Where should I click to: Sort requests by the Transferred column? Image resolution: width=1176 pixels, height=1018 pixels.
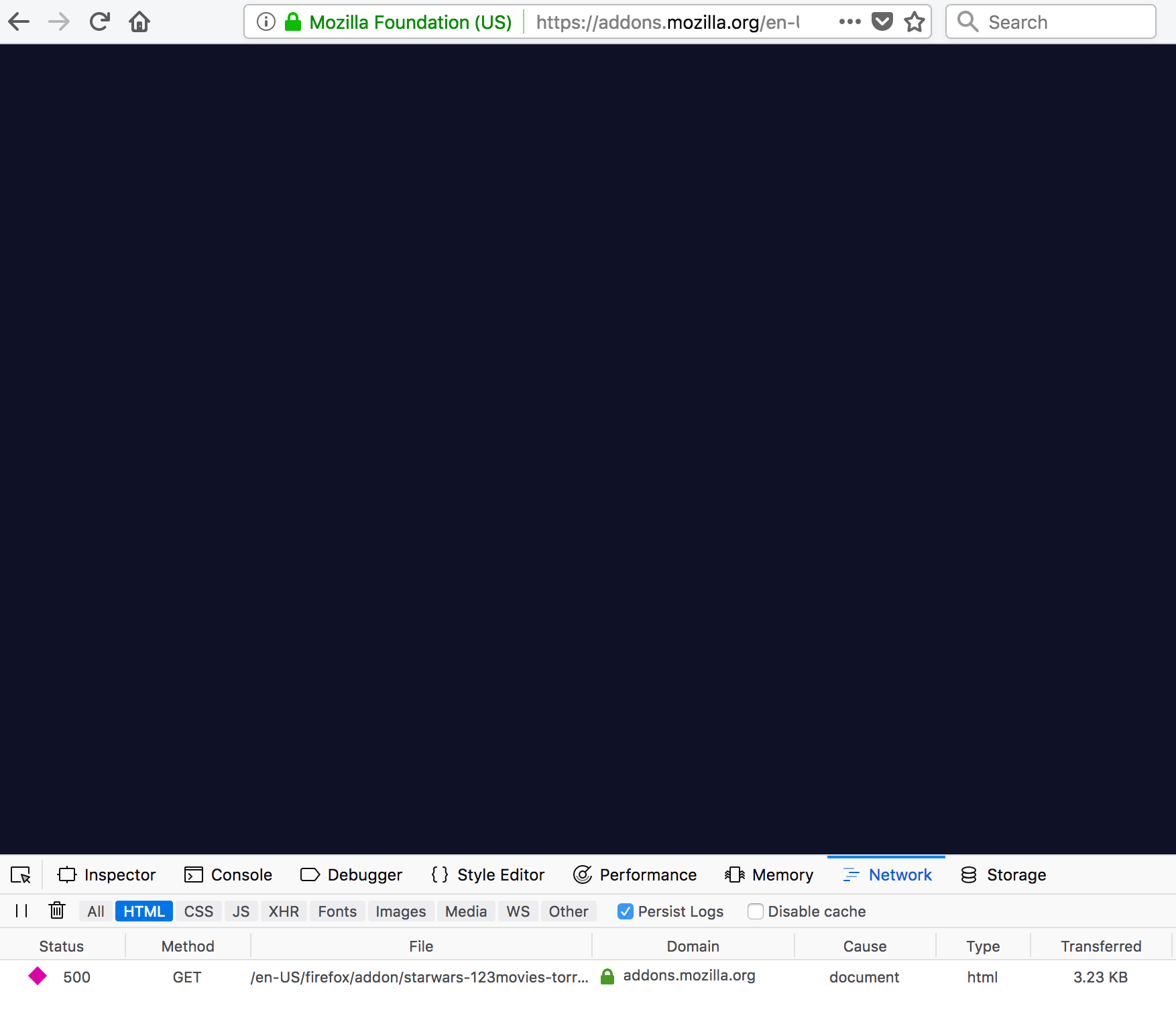pyautogui.click(x=1100, y=946)
